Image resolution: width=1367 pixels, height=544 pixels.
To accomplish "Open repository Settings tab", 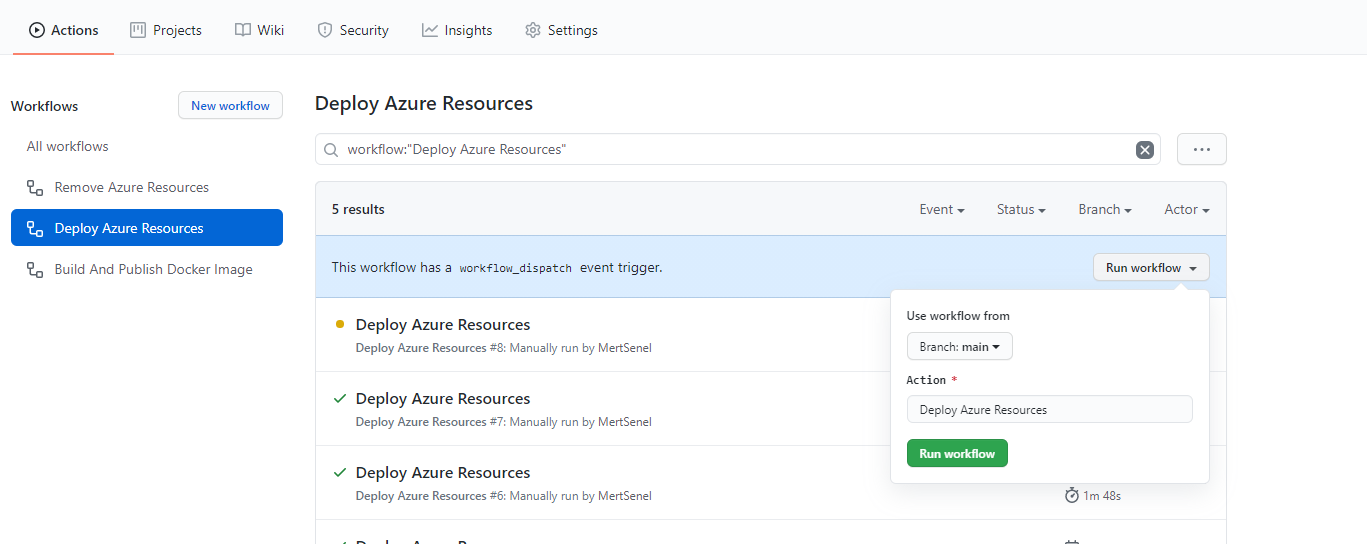I will point(561,30).
